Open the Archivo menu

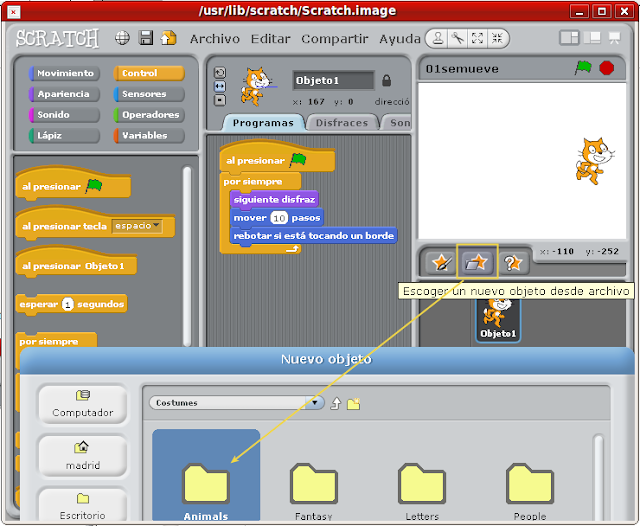point(215,39)
